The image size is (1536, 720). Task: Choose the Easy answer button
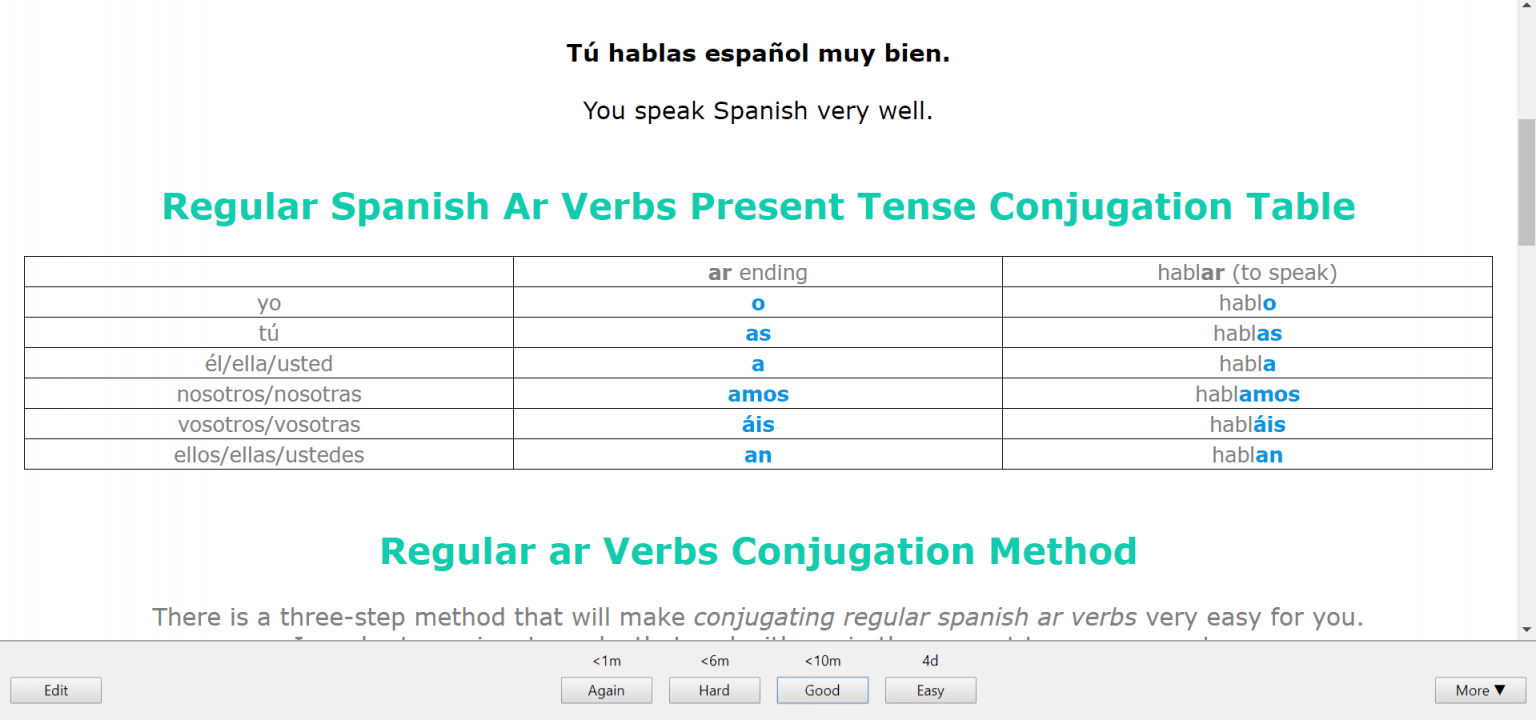point(930,690)
